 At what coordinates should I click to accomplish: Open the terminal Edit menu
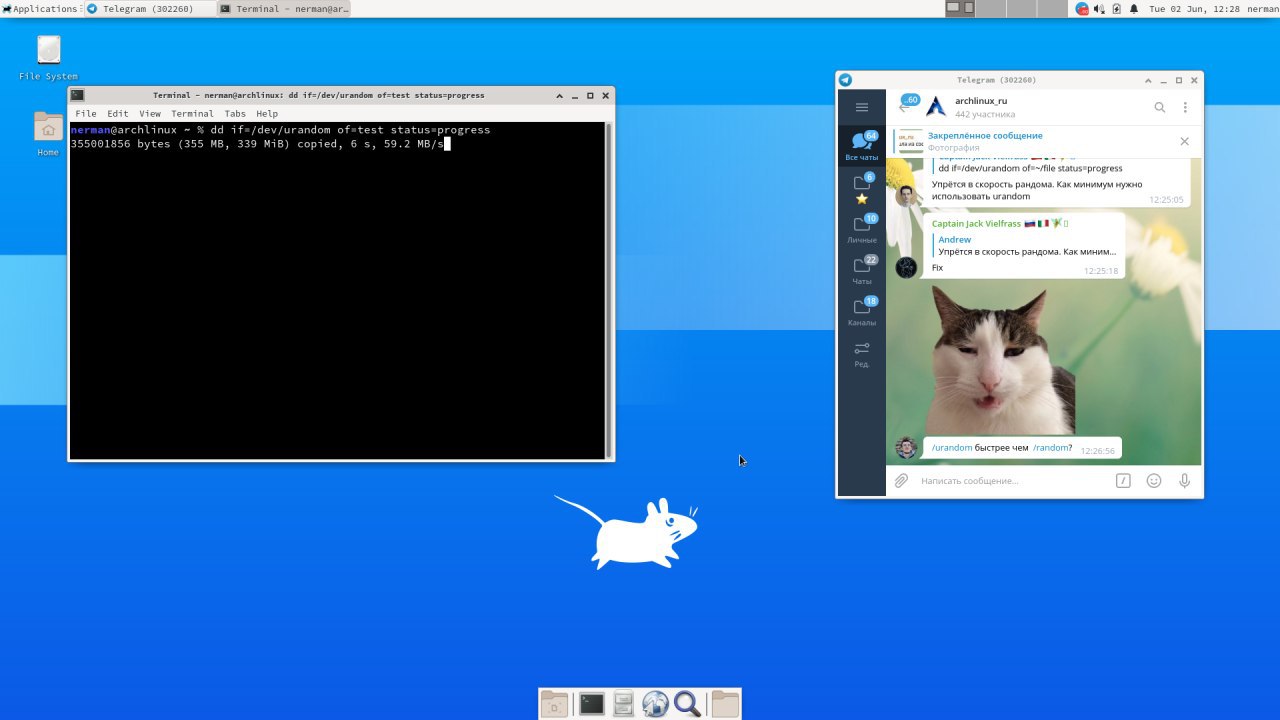pyautogui.click(x=118, y=114)
